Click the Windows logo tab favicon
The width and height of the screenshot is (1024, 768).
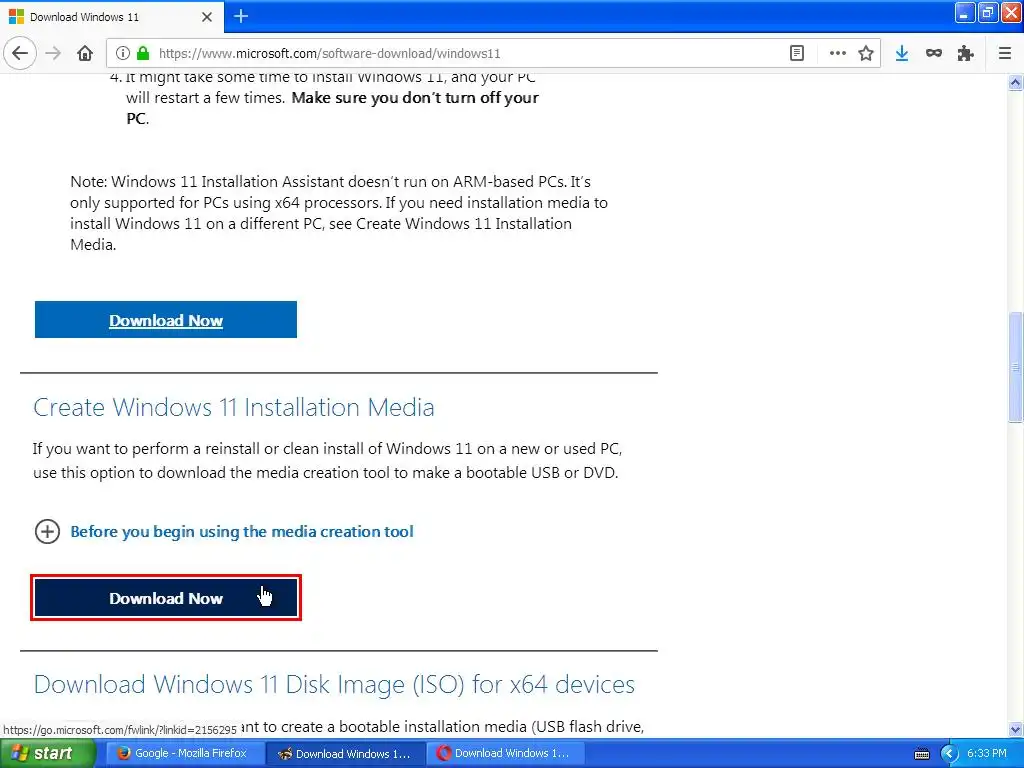click(16, 17)
